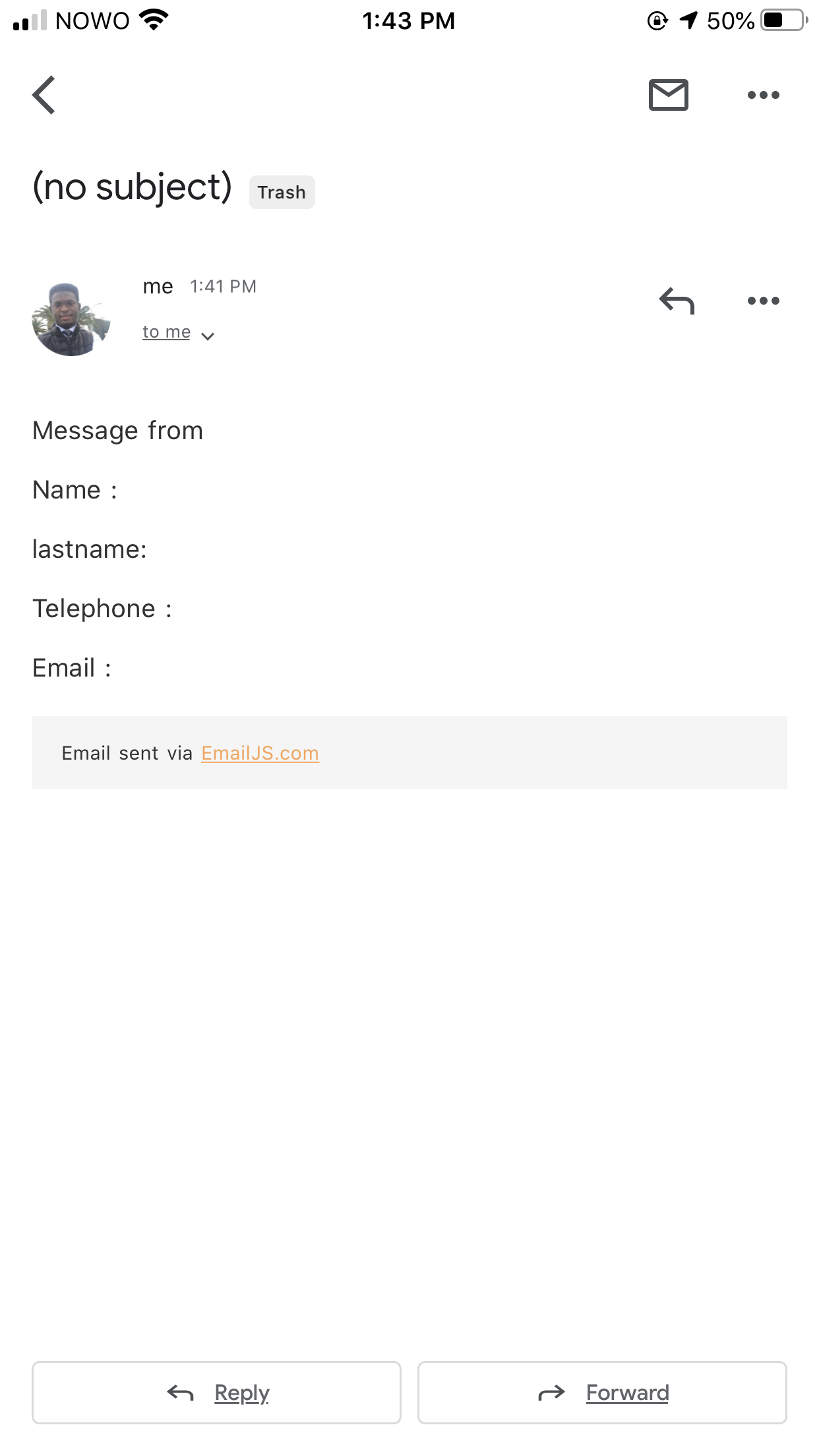Image resolution: width=819 pixels, height=1456 pixels.
Task: Tap the Wi-Fi icon in the status bar
Action: tap(153, 20)
